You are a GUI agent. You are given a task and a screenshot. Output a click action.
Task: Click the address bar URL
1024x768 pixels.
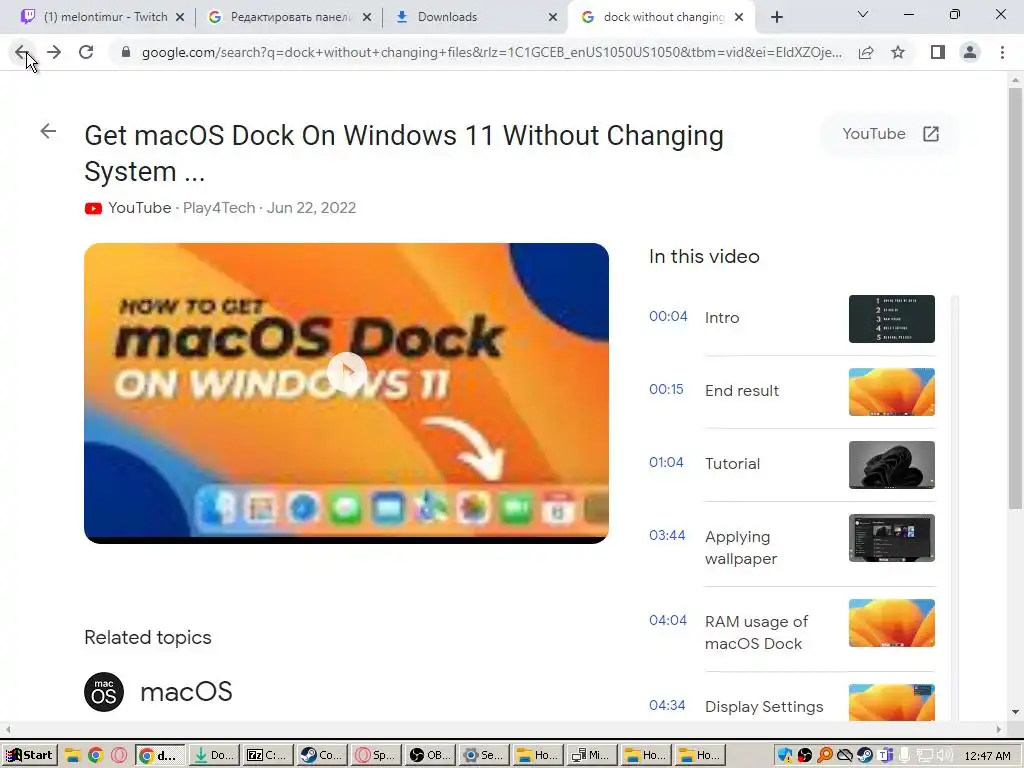(491, 52)
